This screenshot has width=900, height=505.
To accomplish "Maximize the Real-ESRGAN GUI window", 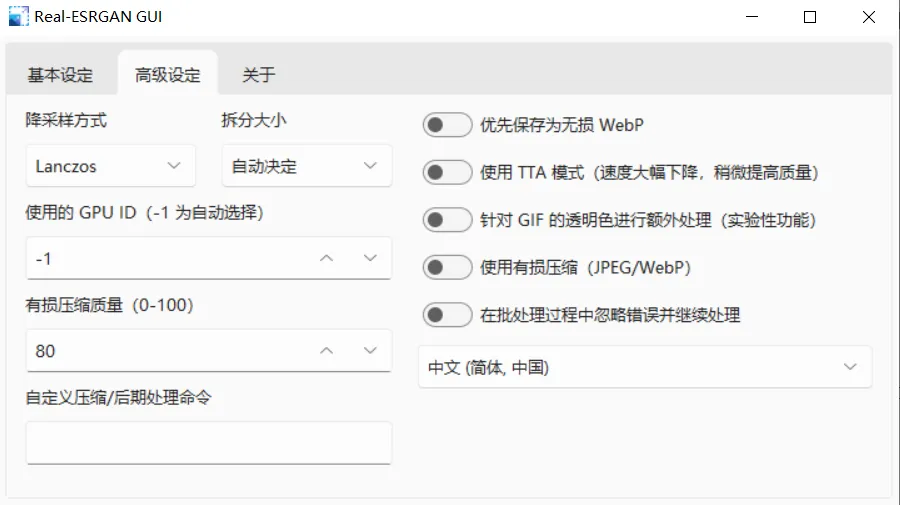I will pyautogui.click(x=809, y=17).
